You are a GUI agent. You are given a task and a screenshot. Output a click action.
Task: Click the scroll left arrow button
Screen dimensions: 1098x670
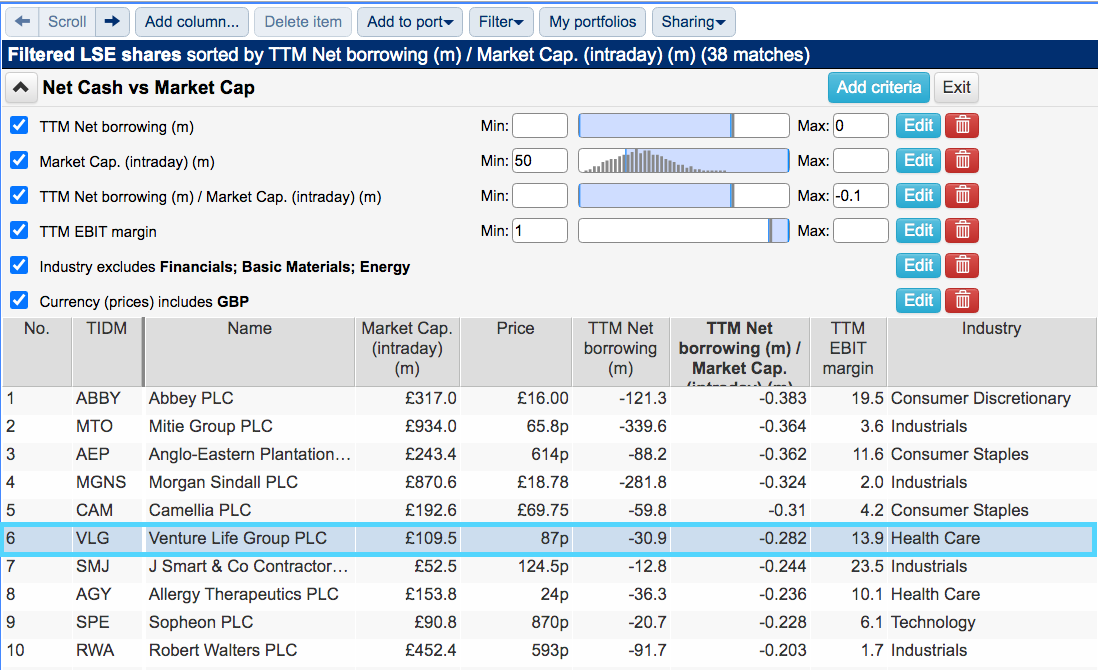22,22
